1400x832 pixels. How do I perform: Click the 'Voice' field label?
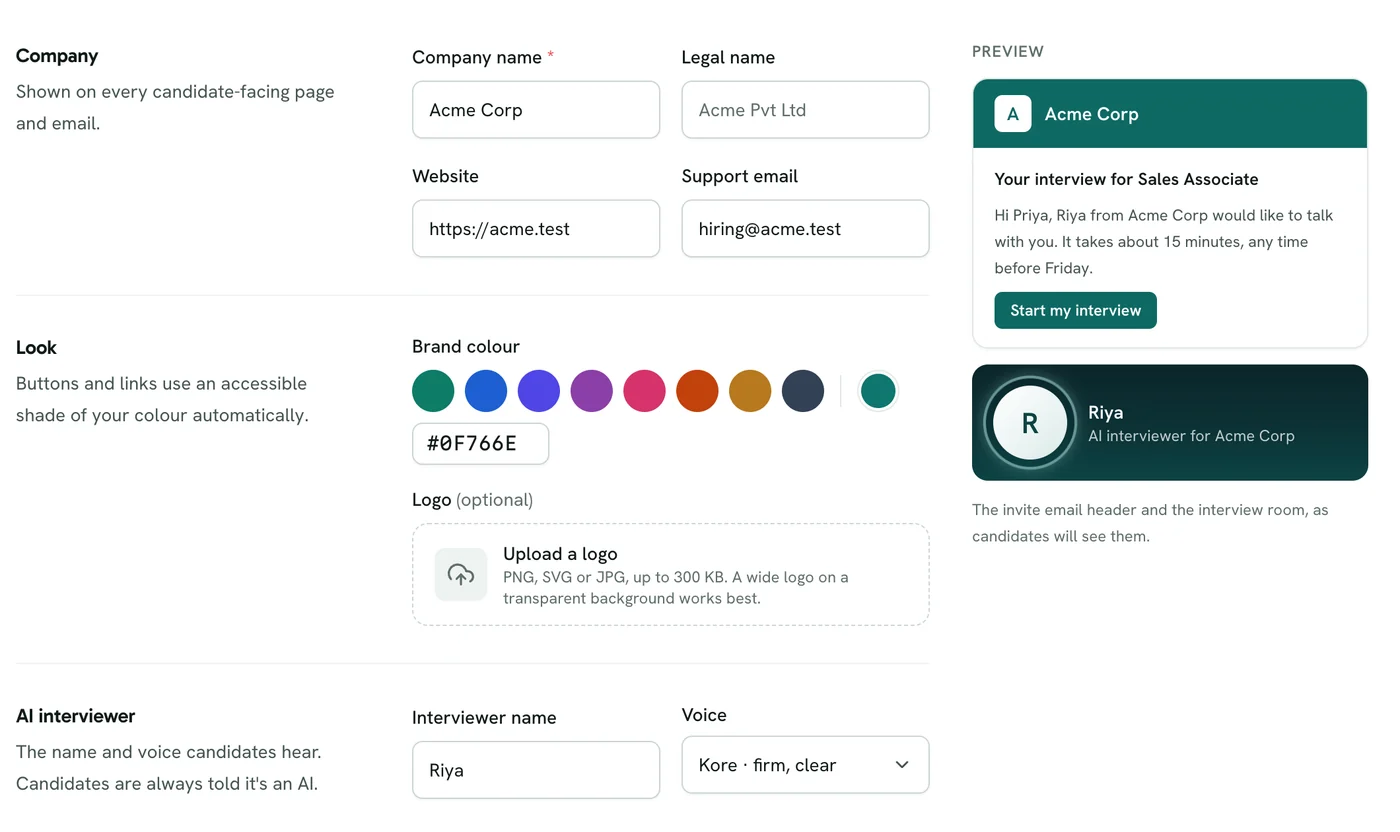(x=704, y=715)
